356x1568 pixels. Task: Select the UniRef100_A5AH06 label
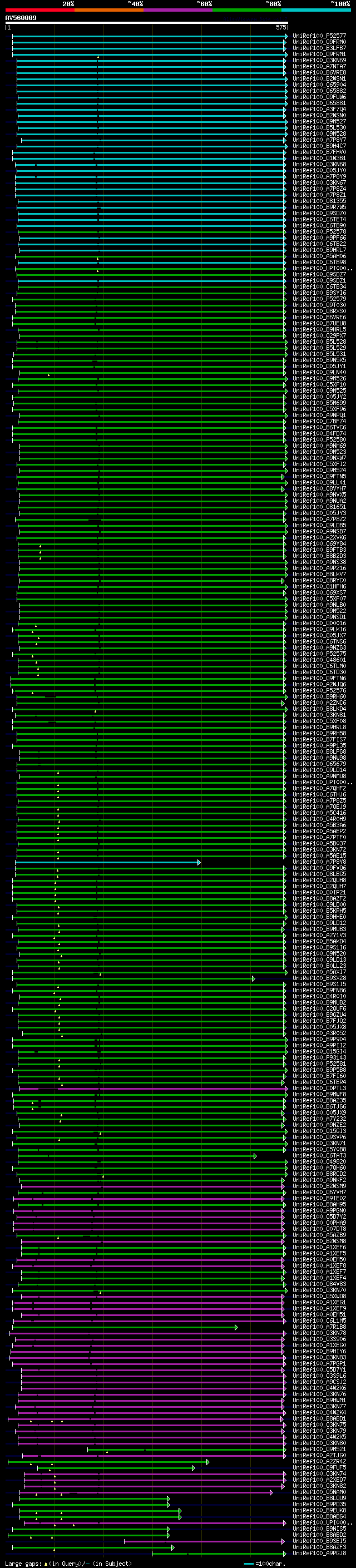pos(319,256)
